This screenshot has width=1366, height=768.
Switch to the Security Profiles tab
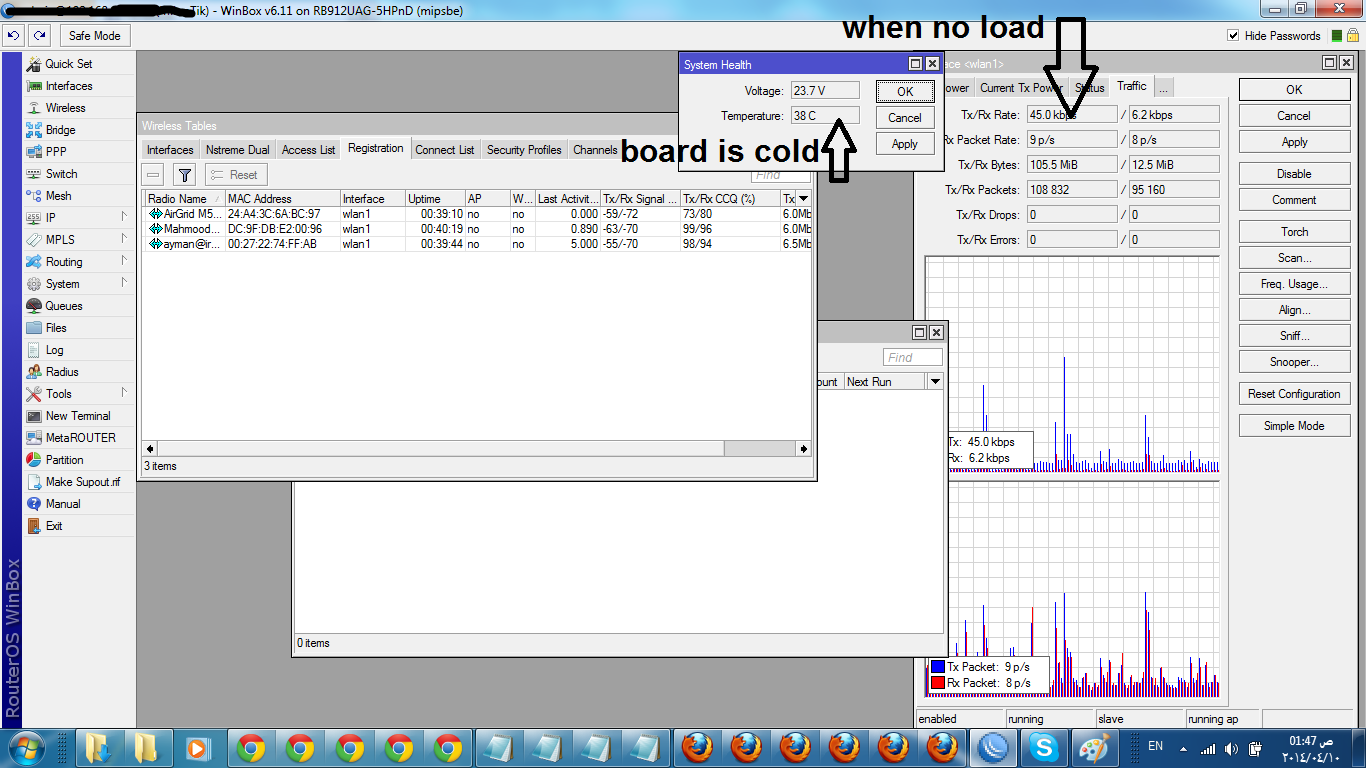click(523, 149)
